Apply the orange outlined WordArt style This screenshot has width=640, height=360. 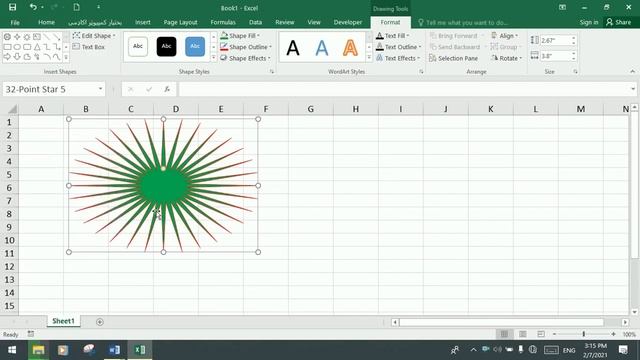click(350, 48)
